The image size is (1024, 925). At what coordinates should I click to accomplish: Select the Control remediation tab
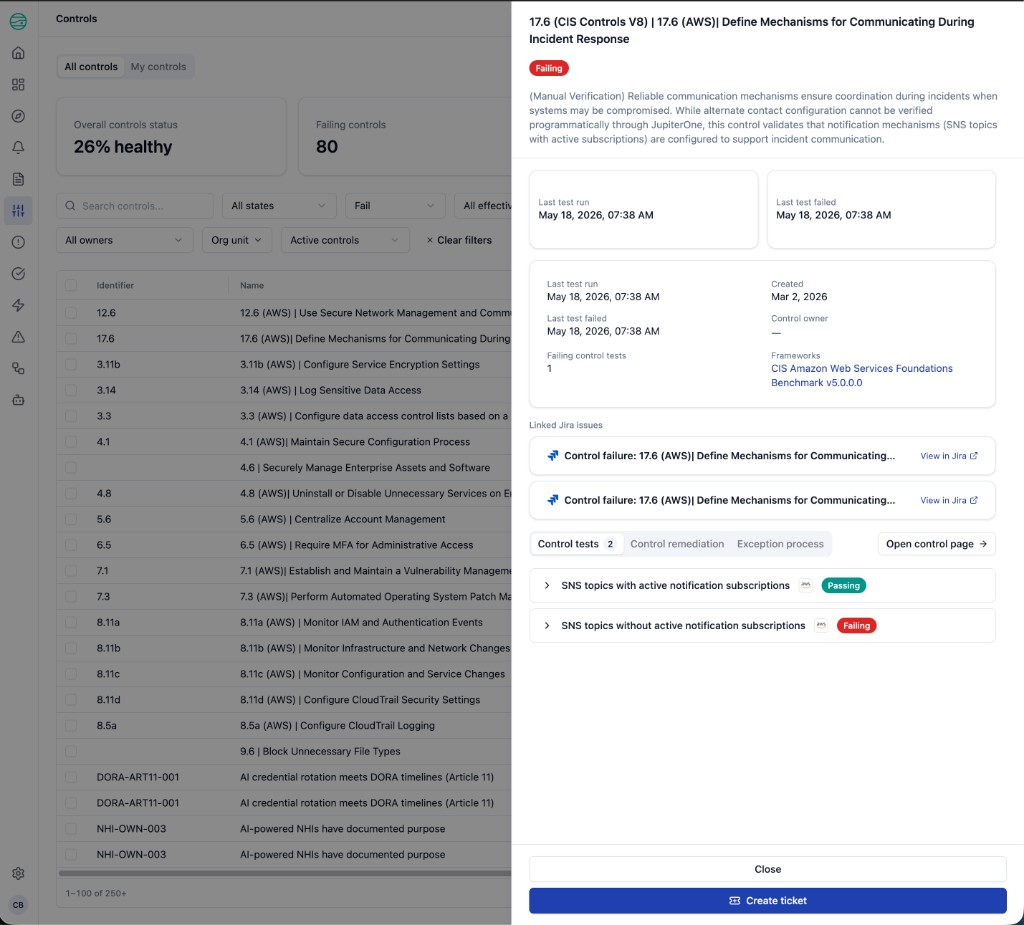pyautogui.click(x=677, y=544)
